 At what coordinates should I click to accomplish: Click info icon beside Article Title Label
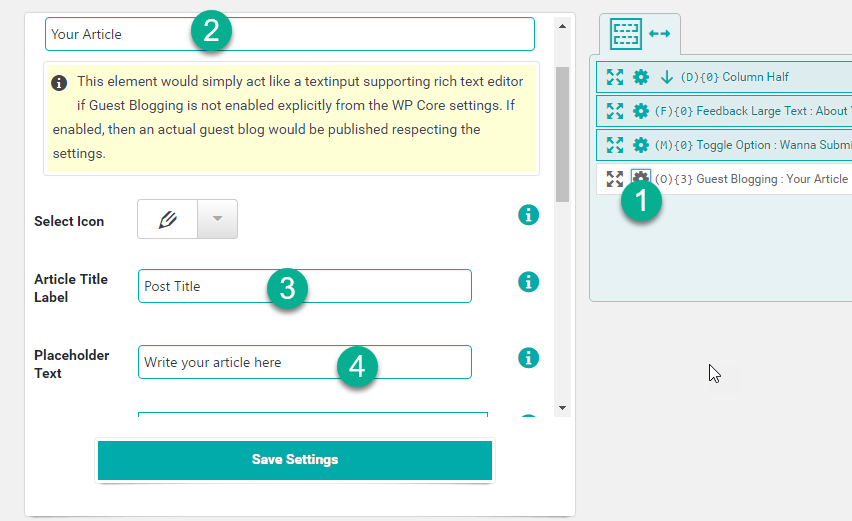529,282
